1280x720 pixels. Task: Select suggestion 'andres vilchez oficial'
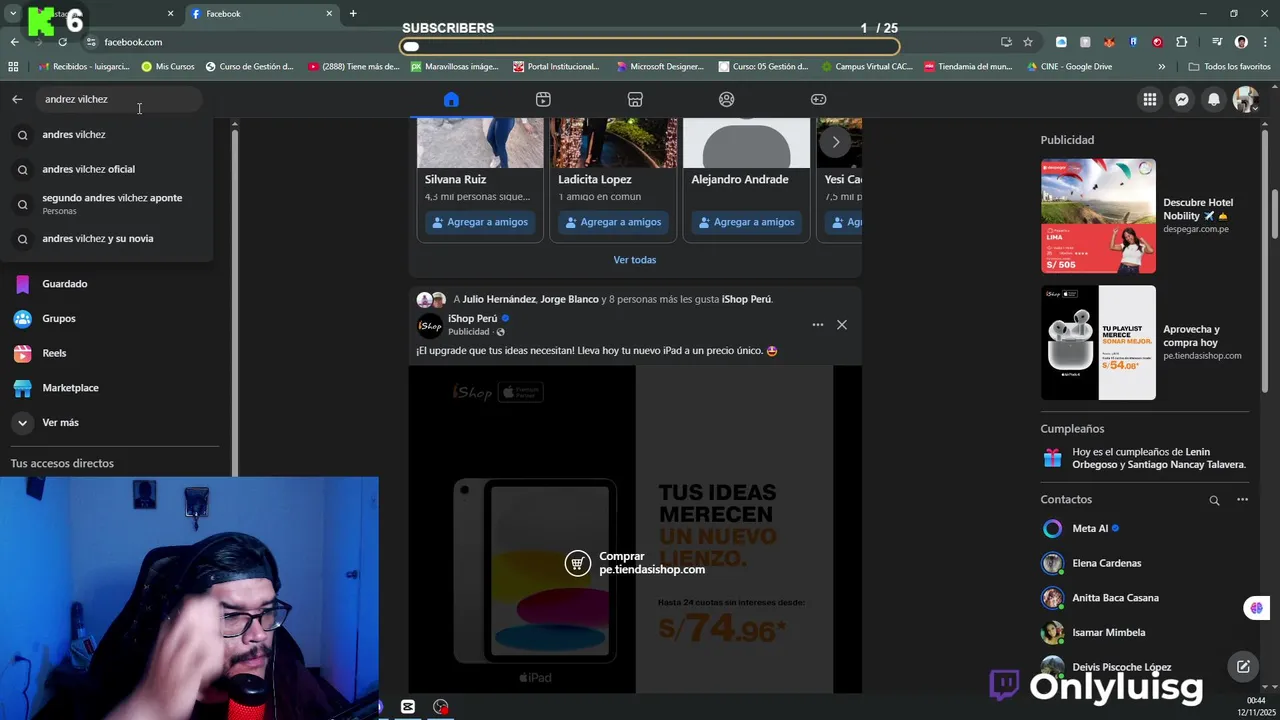(x=107, y=169)
